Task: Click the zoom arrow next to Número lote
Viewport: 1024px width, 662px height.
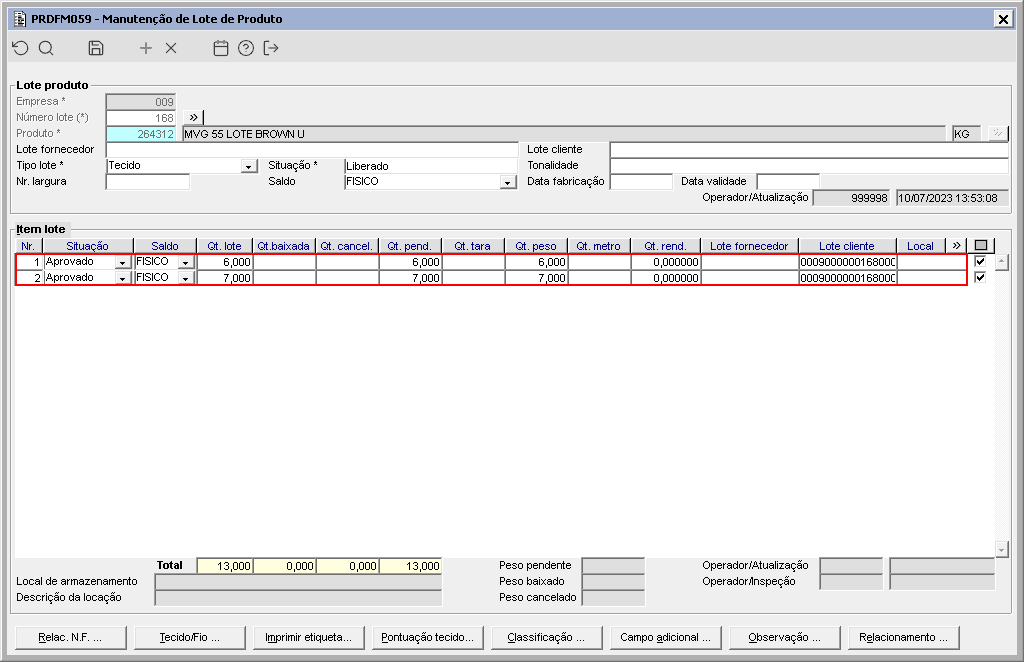Action: 193,118
